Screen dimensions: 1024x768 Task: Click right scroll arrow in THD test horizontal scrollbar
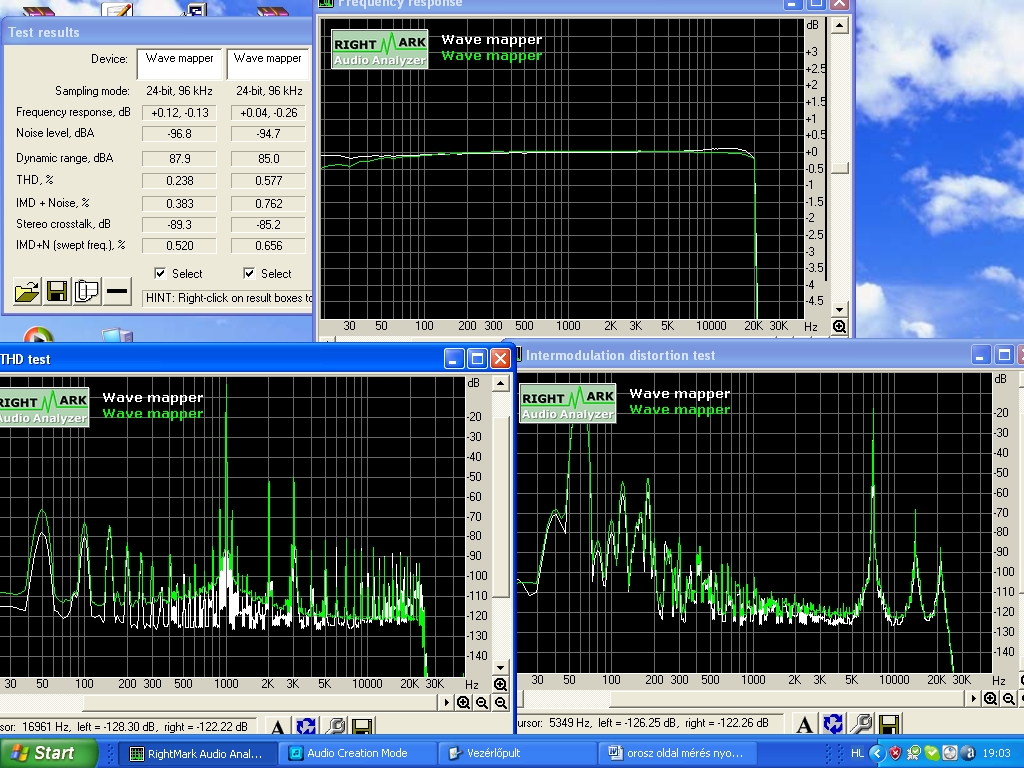[x=447, y=703]
